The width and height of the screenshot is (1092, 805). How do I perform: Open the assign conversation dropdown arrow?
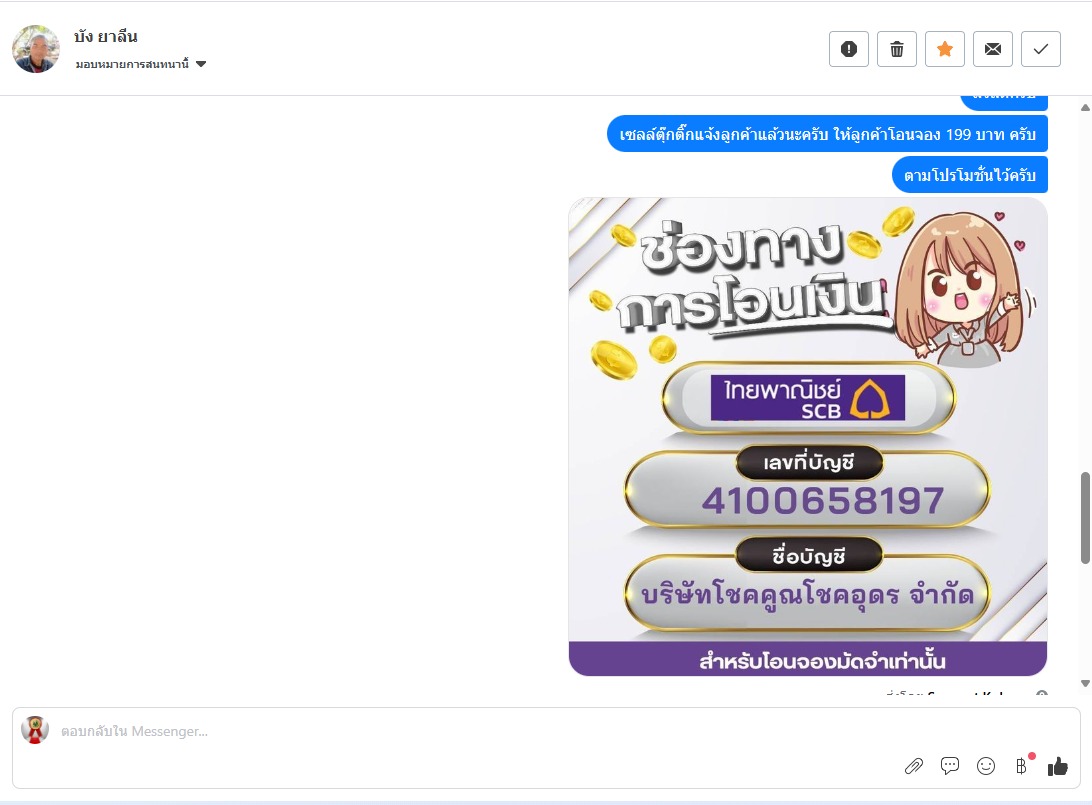click(x=201, y=64)
